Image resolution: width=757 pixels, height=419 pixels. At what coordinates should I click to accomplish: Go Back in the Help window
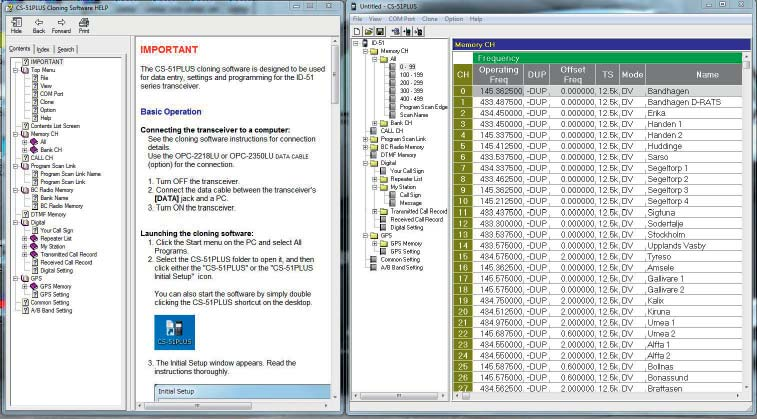click(x=39, y=26)
